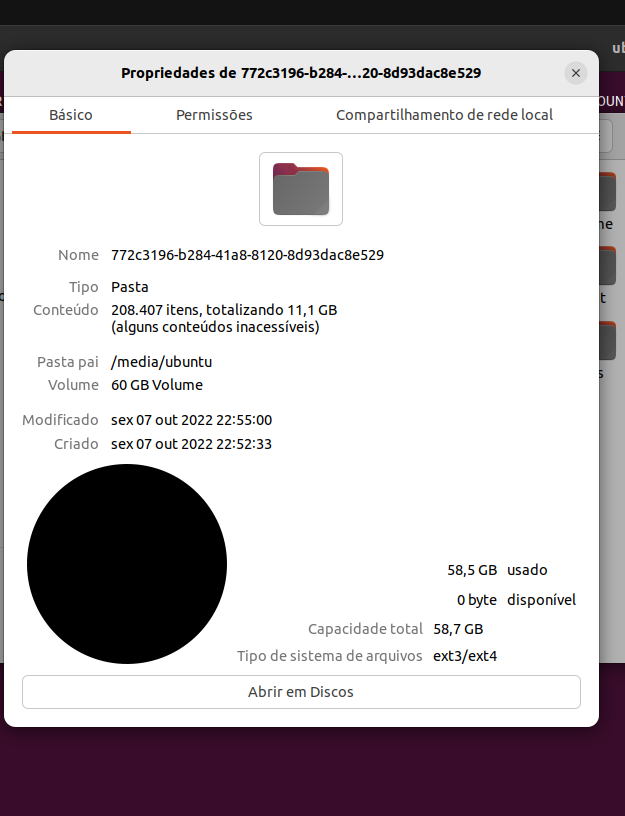Click created date 'sex 07 out 2022 22:52:33'
625x816 pixels.
tap(191, 444)
